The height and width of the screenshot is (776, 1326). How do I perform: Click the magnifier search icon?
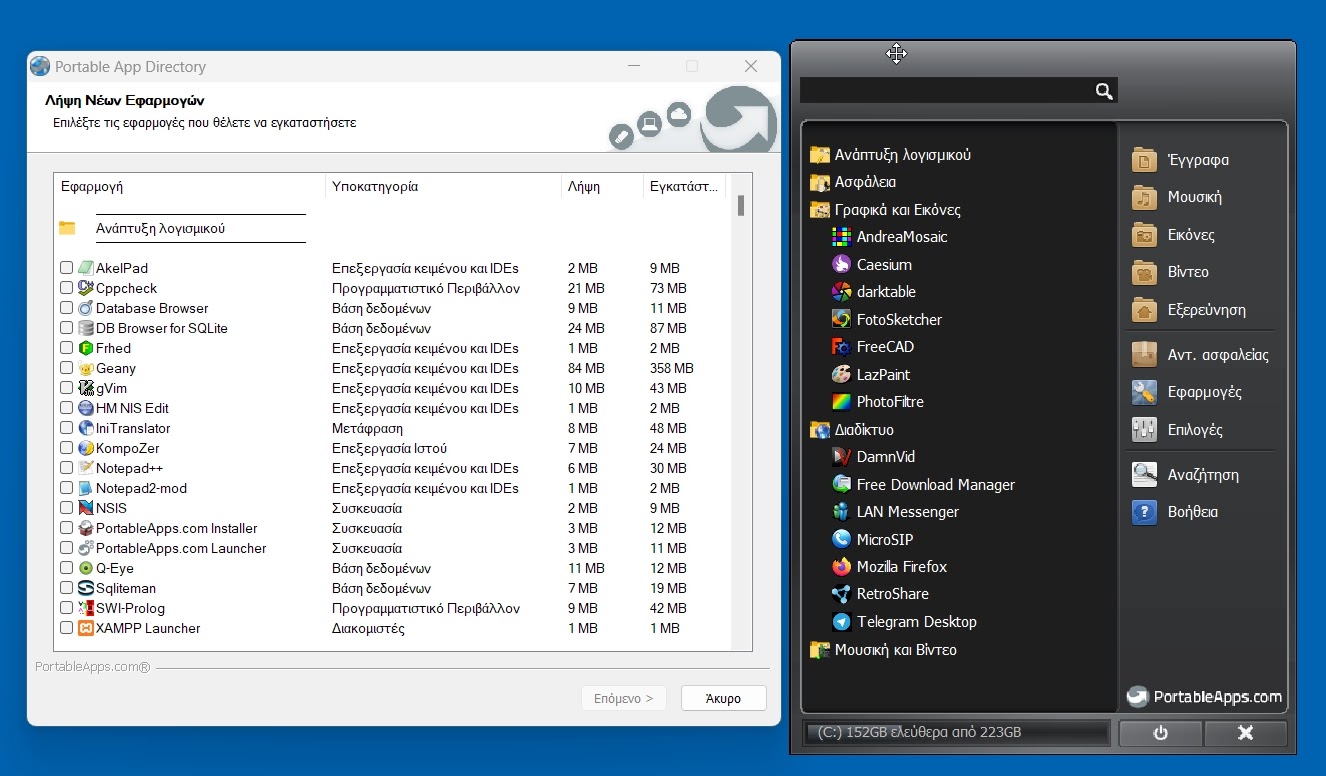pyautogui.click(x=1104, y=91)
